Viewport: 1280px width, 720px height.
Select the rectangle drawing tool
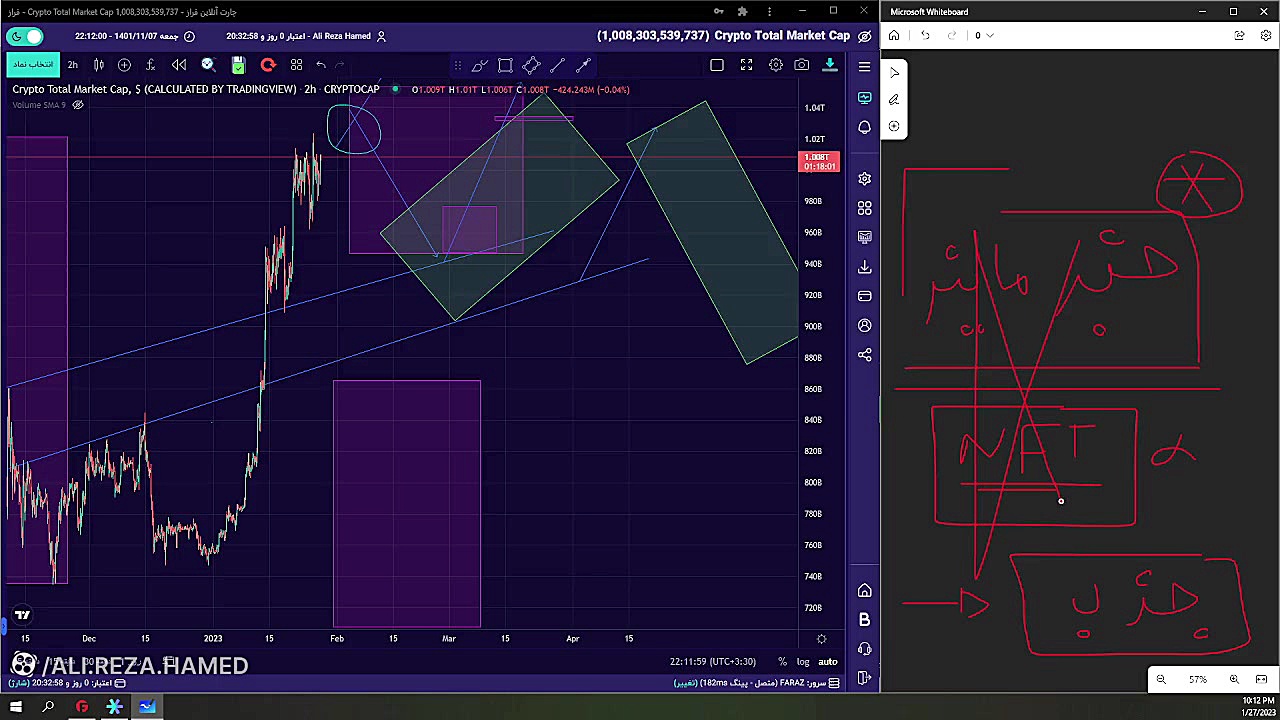(x=505, y=66)
